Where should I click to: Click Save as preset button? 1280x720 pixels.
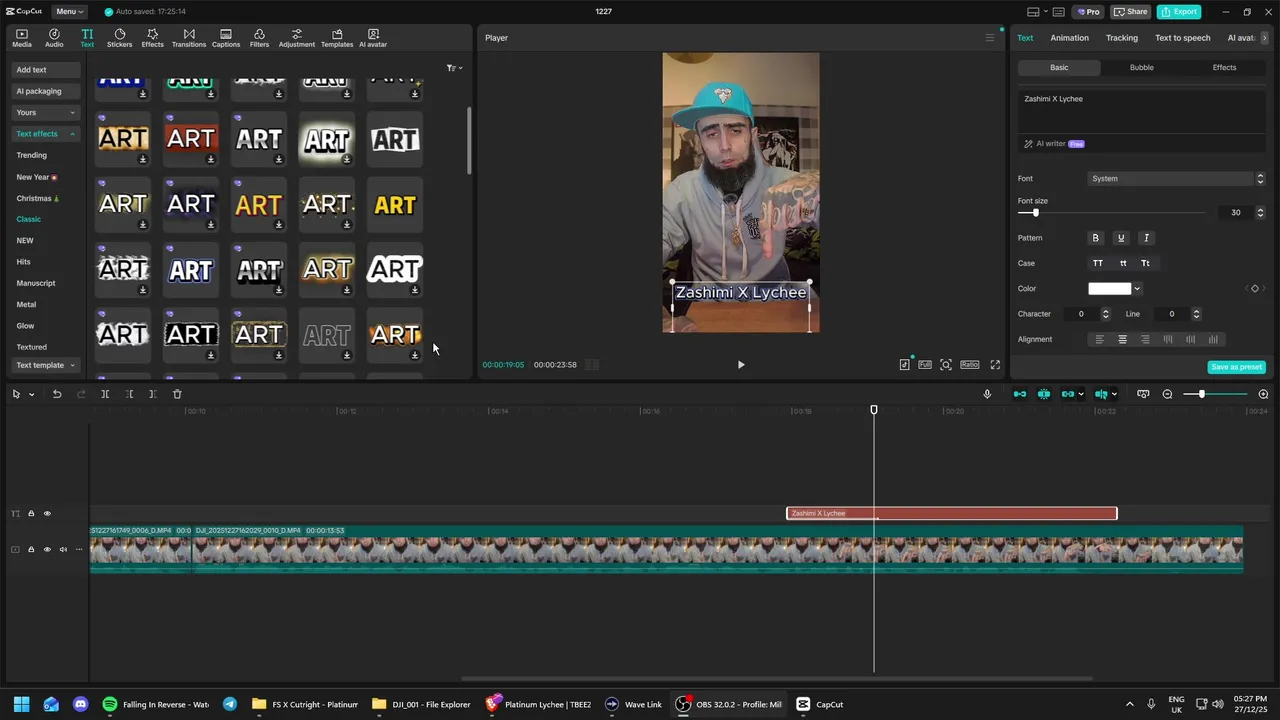[x=1236, y=367]
